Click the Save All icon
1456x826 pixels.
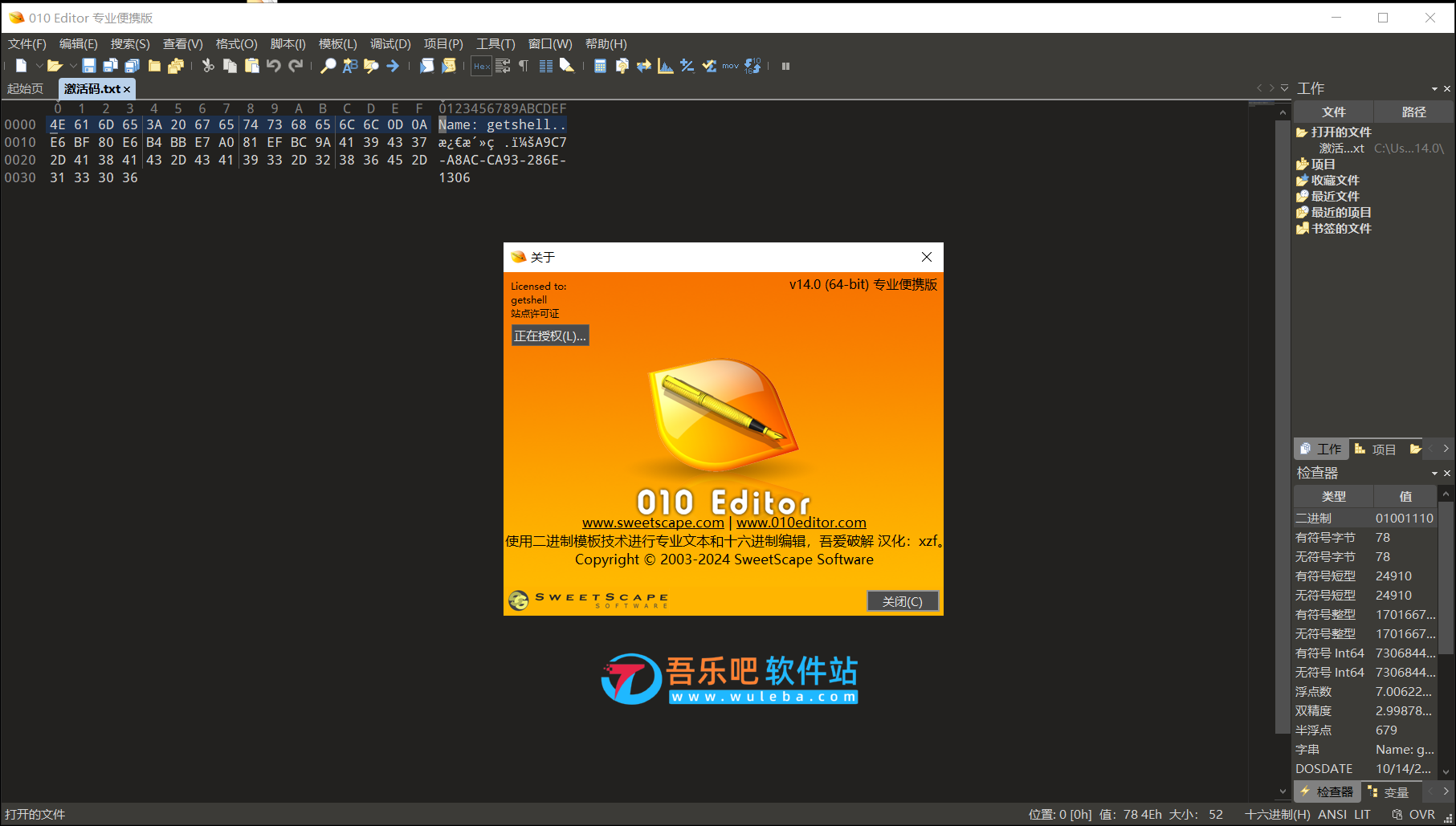click(133, 66)
